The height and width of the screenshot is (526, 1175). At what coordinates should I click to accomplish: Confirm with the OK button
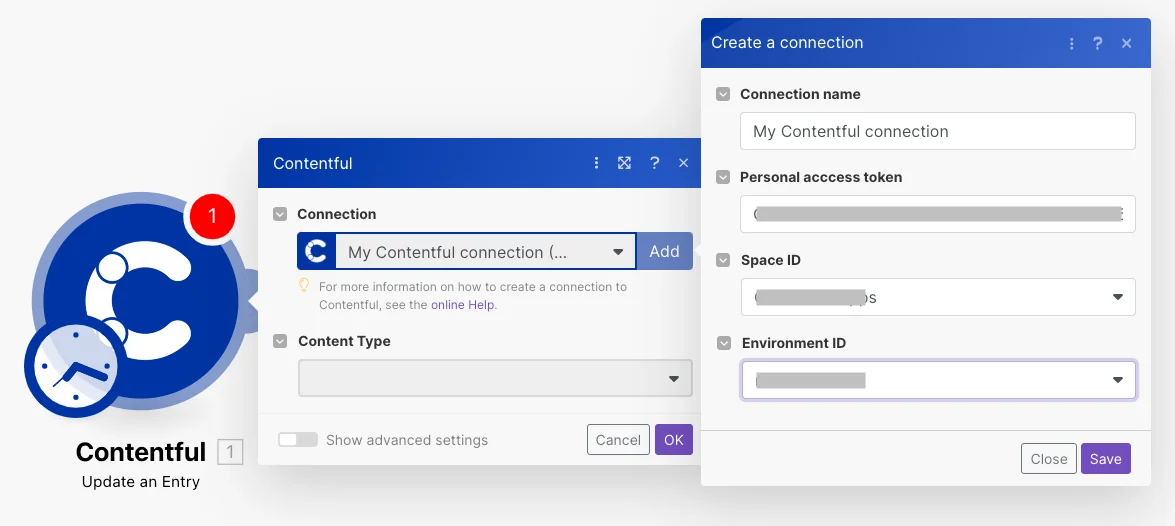pos(674,440)
